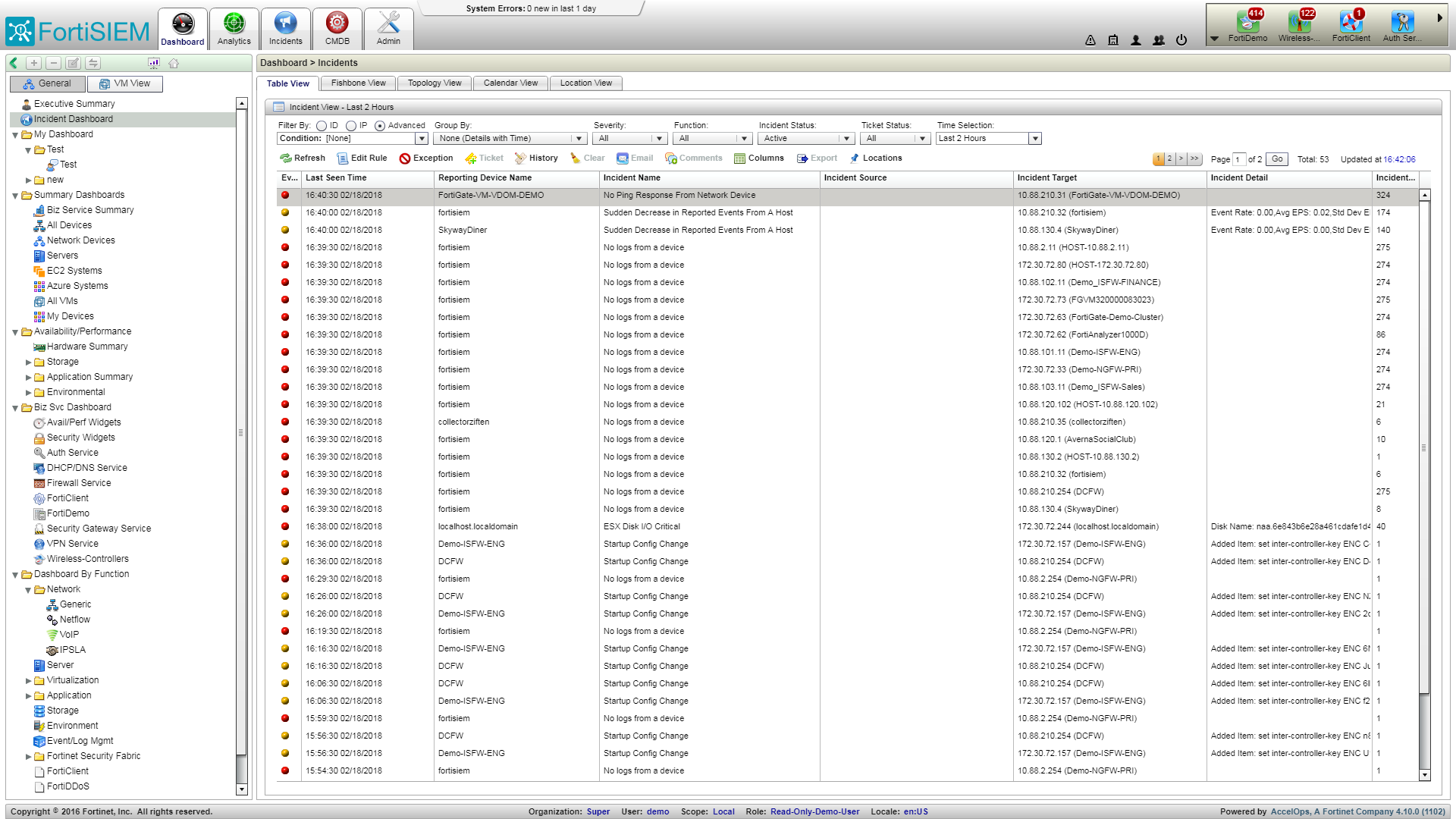The height and width of the screenshot is (819, 1456).
Task: Switch to the Fishbone View tab
Action: [358, 83]
